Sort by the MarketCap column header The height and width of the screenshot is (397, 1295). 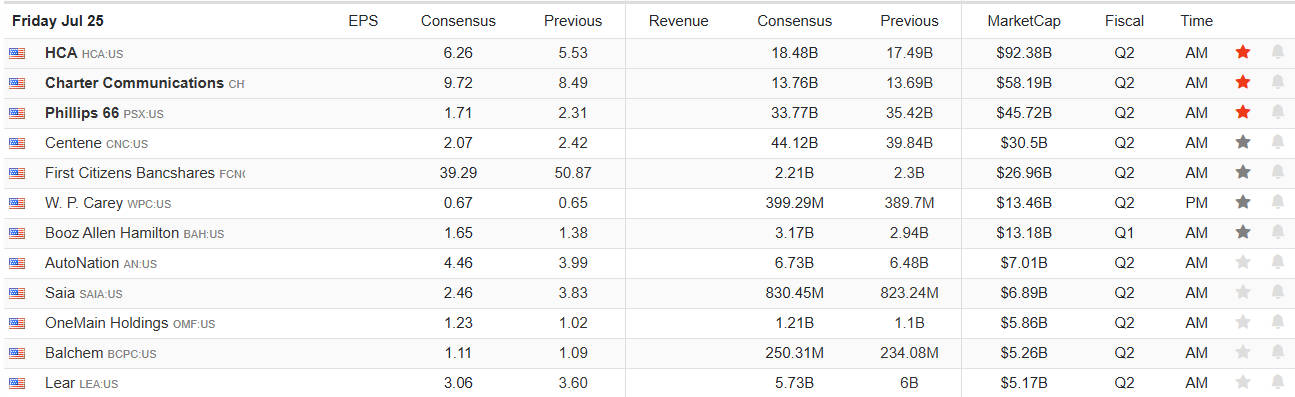(x=1024, y=21)
